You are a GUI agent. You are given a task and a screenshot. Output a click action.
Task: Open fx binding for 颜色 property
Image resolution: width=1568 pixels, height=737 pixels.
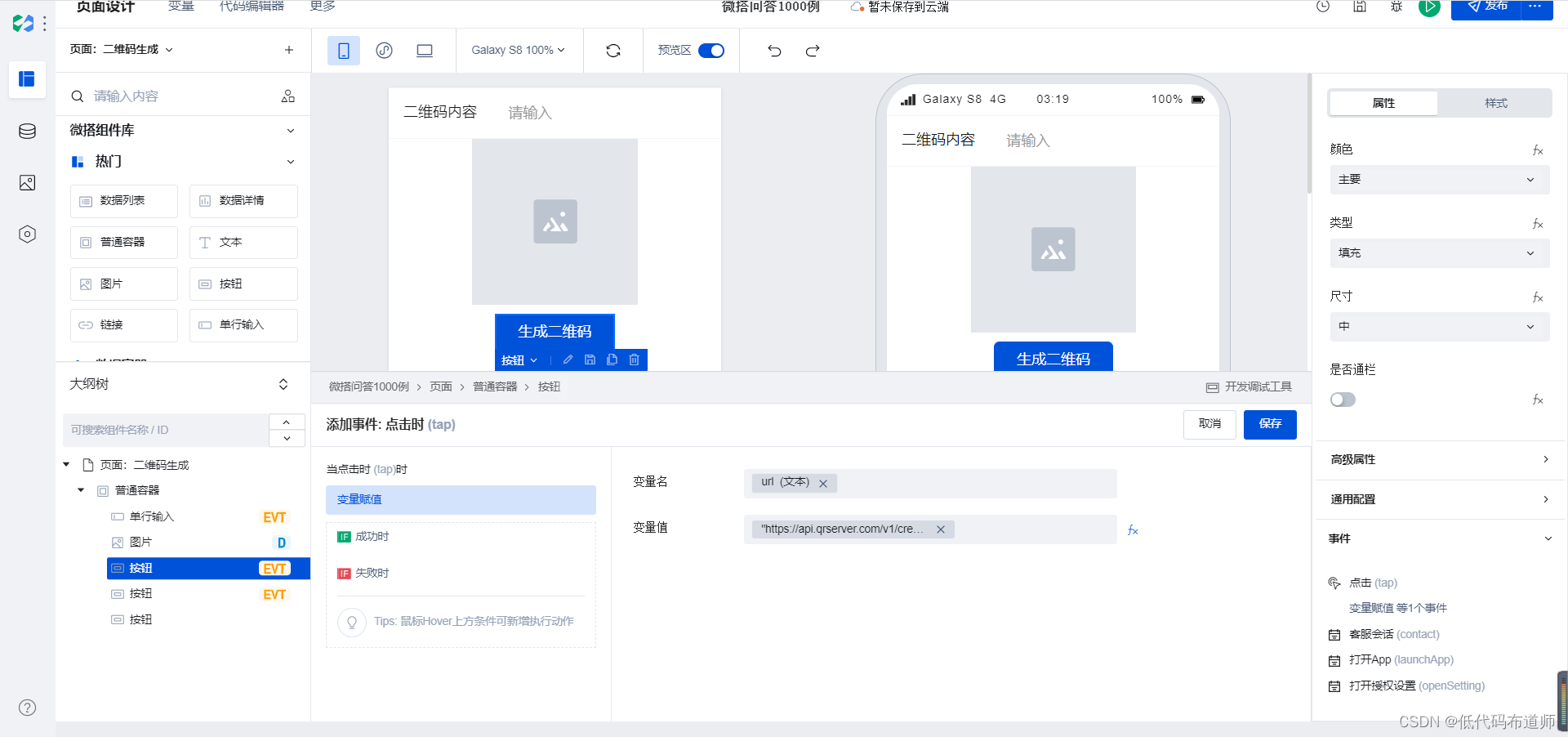pyautogui.click(x=1538, y=150)
